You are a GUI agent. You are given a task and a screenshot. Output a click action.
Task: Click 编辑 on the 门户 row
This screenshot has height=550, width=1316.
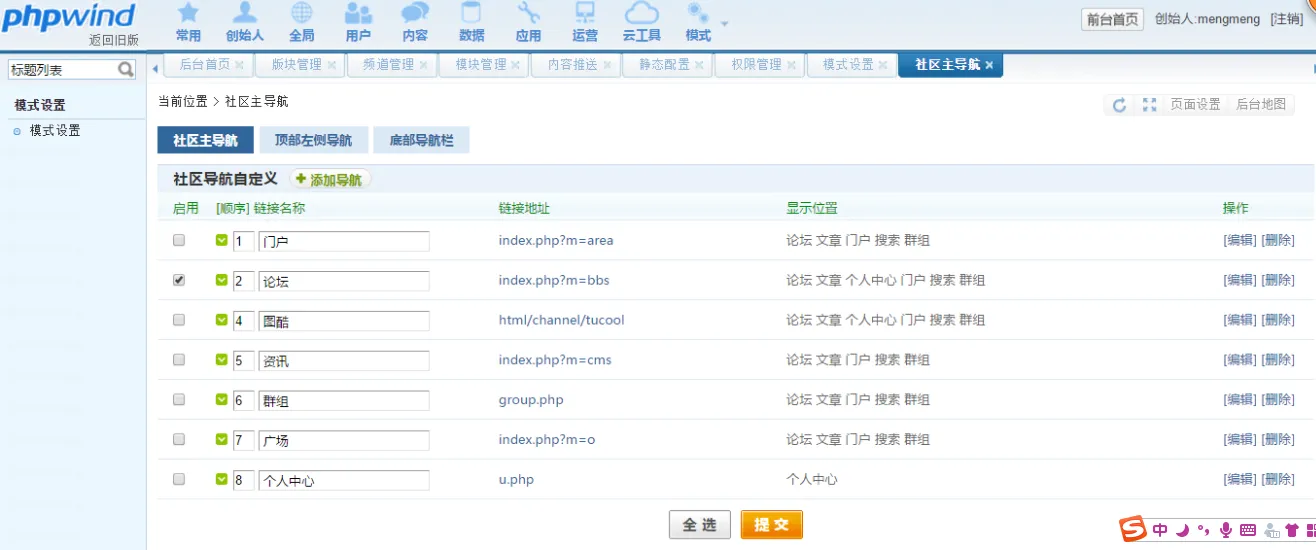coord(1240,240)
